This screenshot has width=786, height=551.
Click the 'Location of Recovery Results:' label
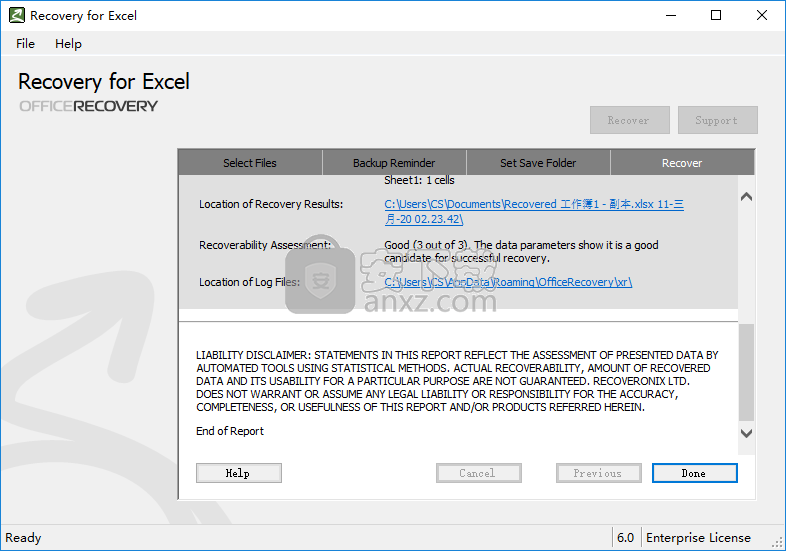pyautogui.click(x=271, y=204)
